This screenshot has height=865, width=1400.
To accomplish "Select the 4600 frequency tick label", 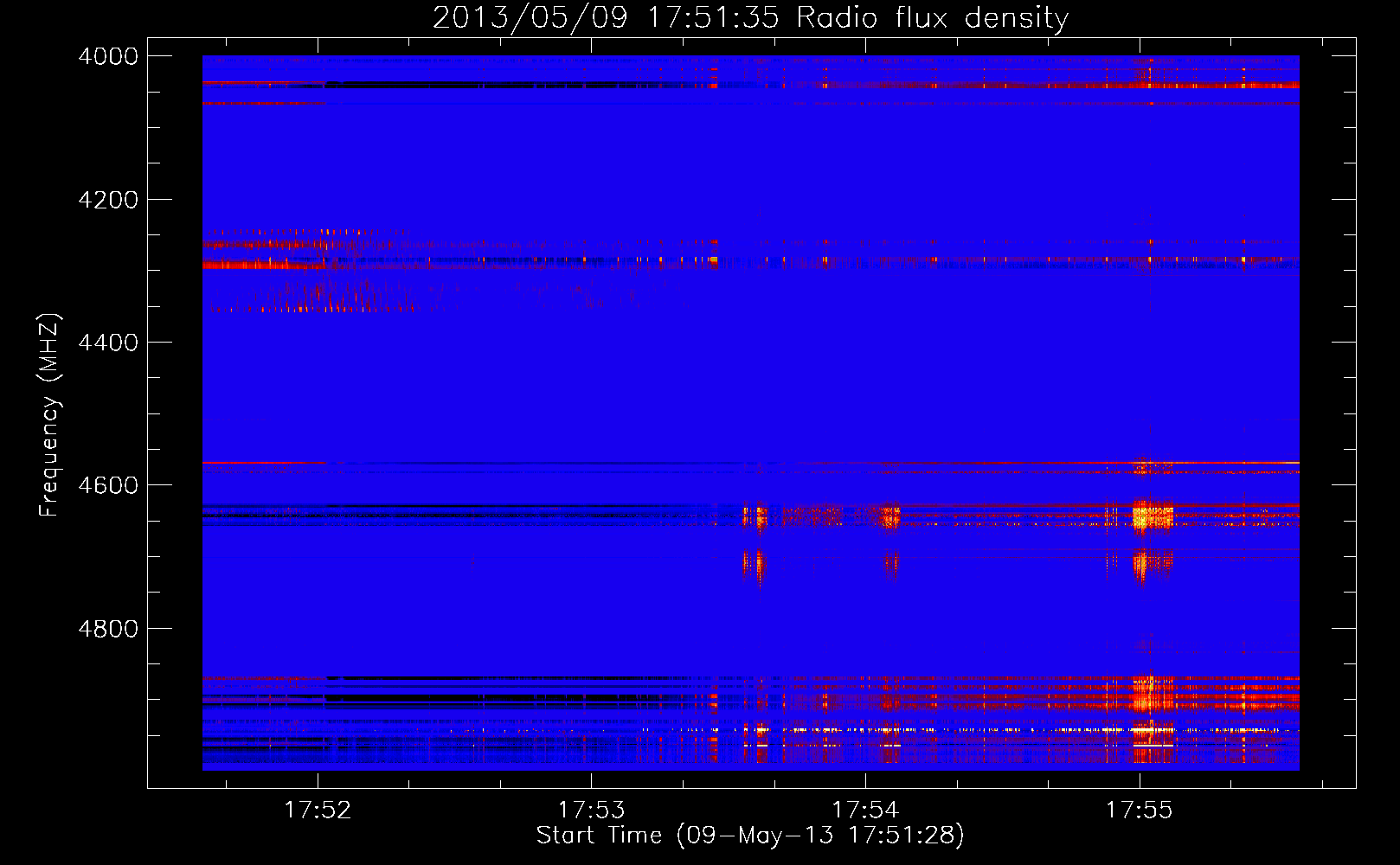I will coord(108,485).
